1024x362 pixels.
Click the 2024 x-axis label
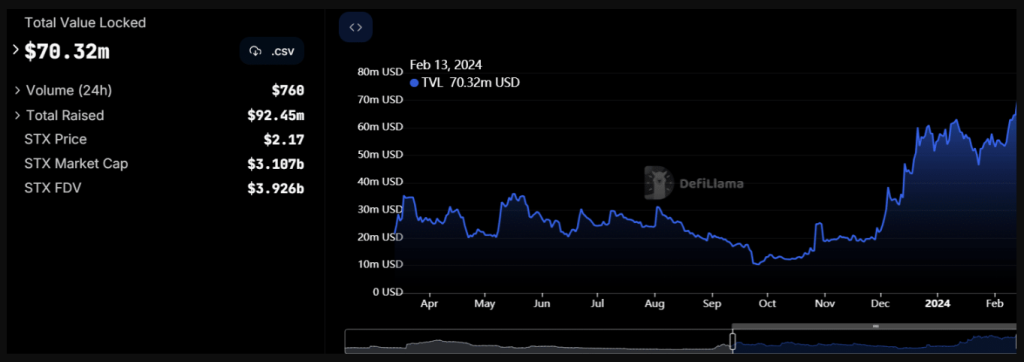(x=938, y=304)
